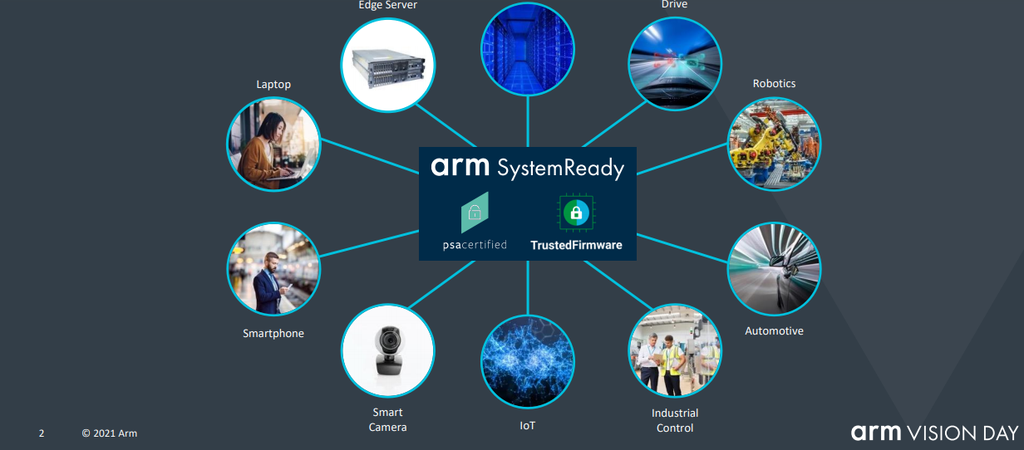The width and height of the screenshot is (1024, 450).
Task: Click the slide number 2
Action: (42, 433)
